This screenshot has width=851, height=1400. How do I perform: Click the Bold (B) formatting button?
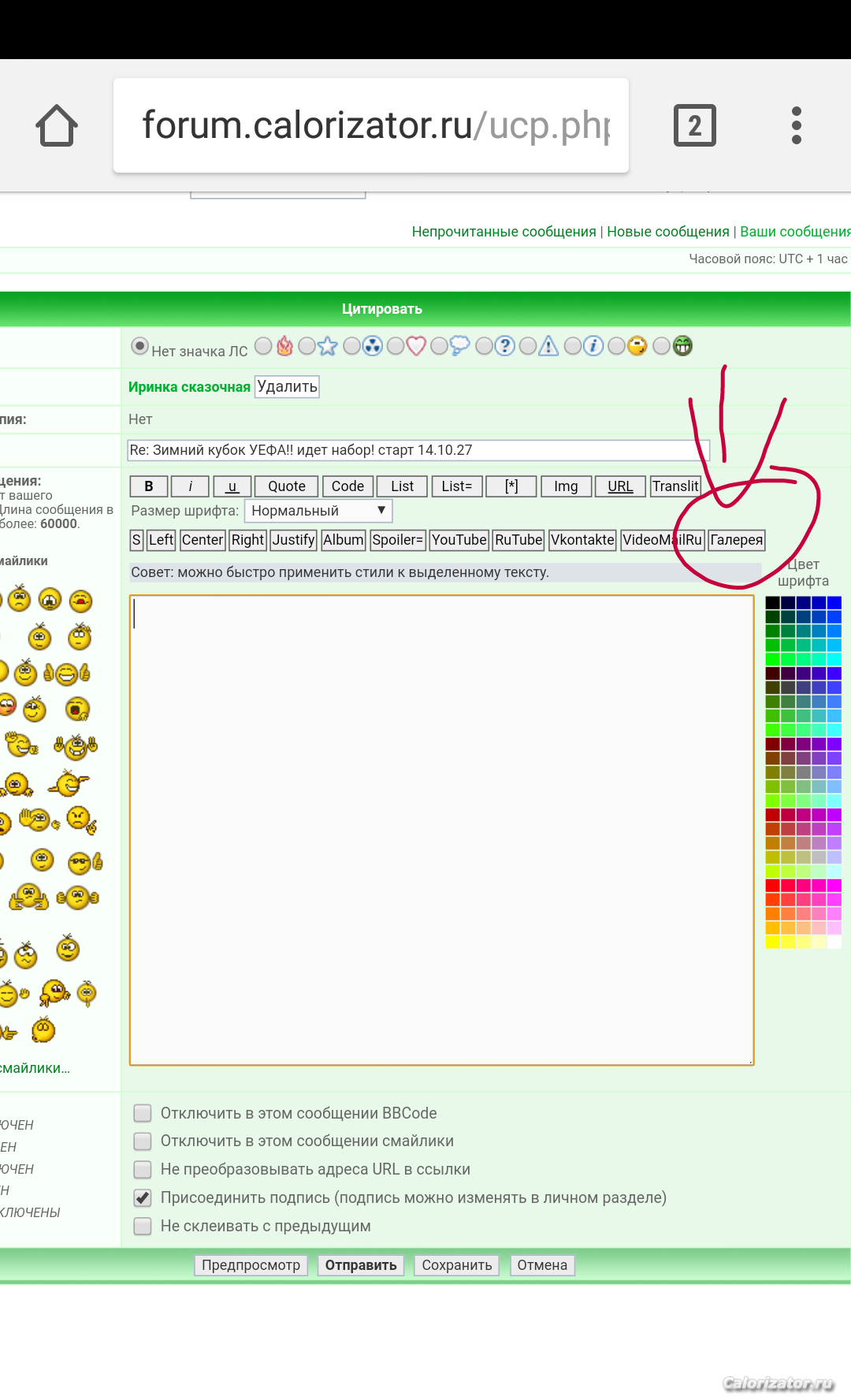148,486
